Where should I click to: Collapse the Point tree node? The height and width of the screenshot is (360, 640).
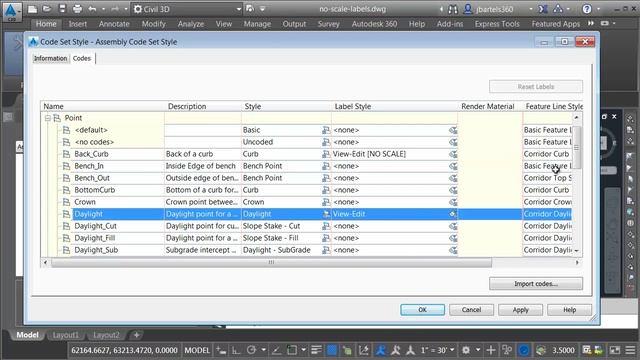click(48, 118)
